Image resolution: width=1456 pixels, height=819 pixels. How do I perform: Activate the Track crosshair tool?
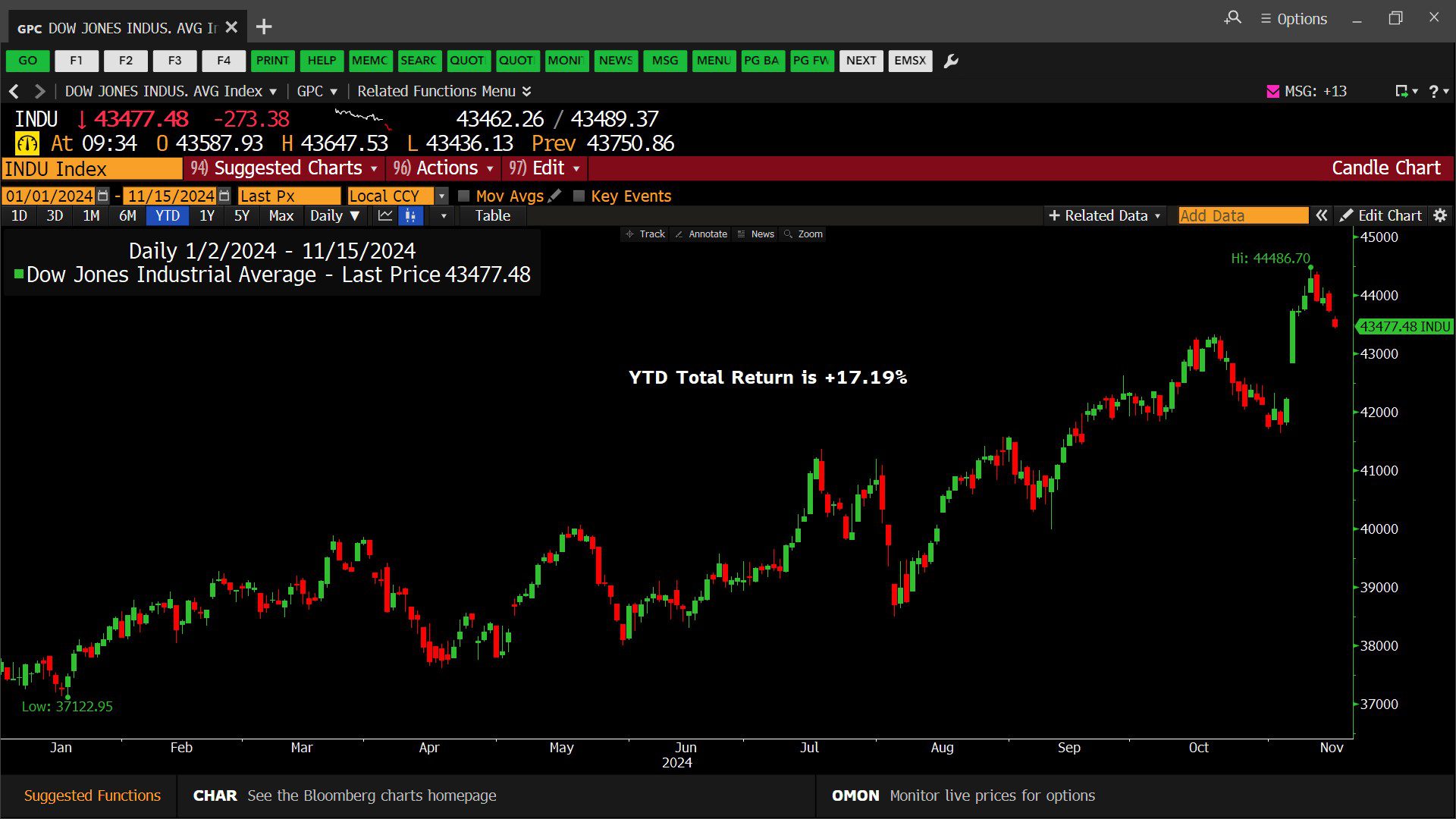click(x=645, y=234)
